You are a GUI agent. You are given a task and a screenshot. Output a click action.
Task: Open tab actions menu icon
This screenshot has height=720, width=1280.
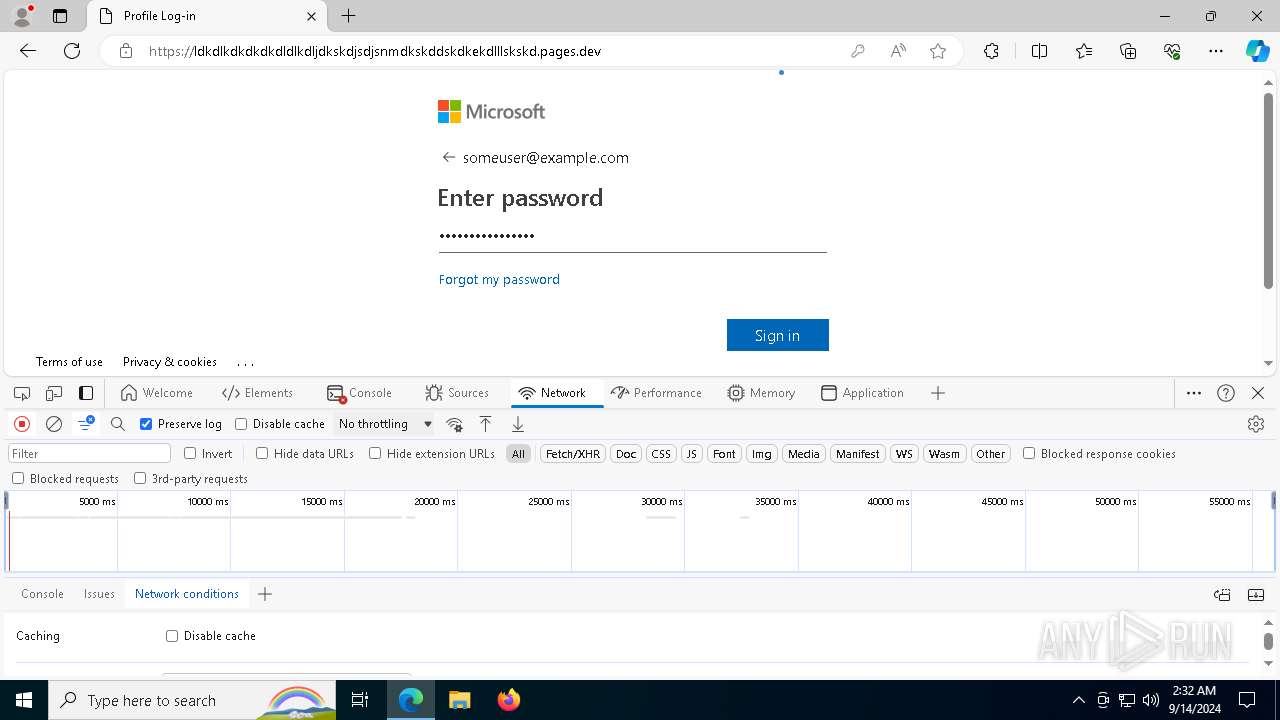pos(60,16)
